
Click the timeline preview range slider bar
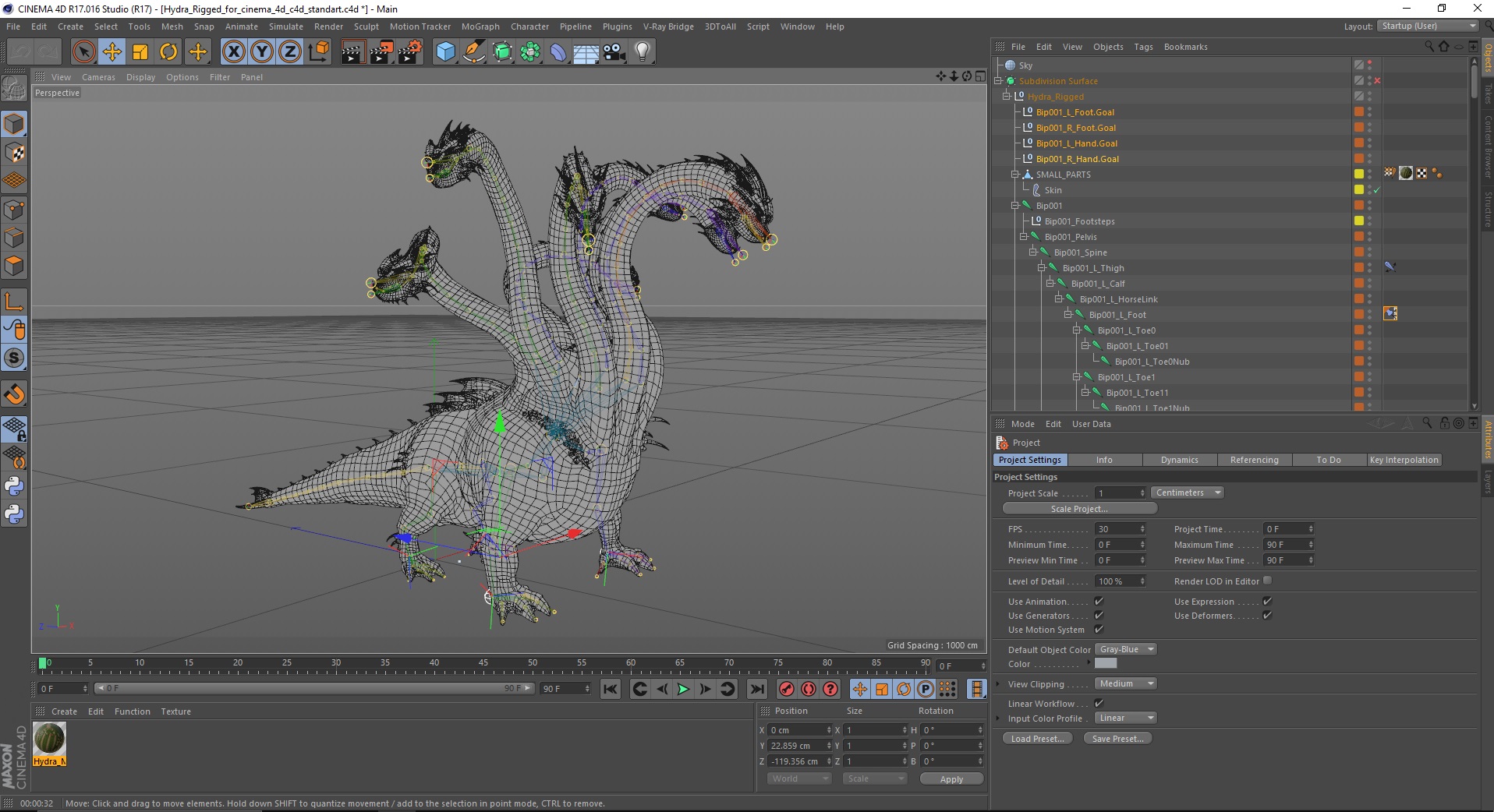pos(314,688)
